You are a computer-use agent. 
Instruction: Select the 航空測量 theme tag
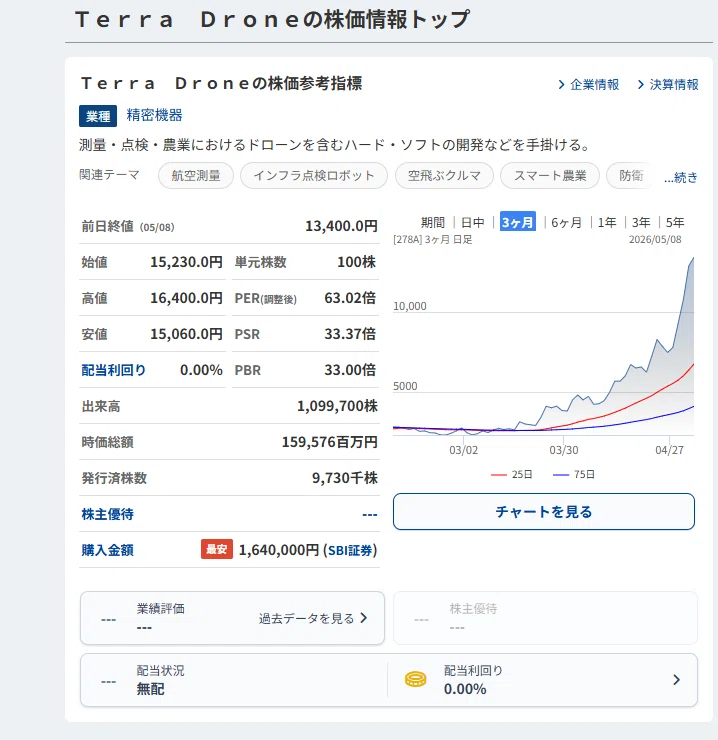tap(196, 176)
